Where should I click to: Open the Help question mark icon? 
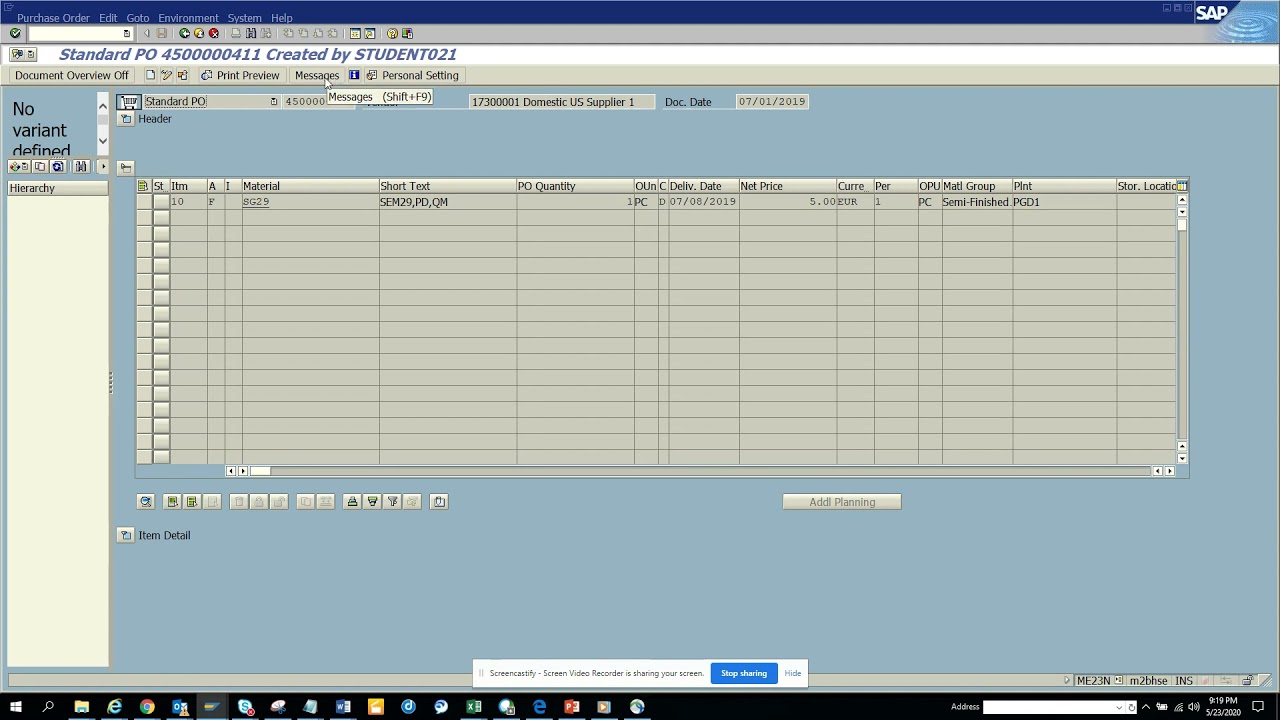coord(392,33)
